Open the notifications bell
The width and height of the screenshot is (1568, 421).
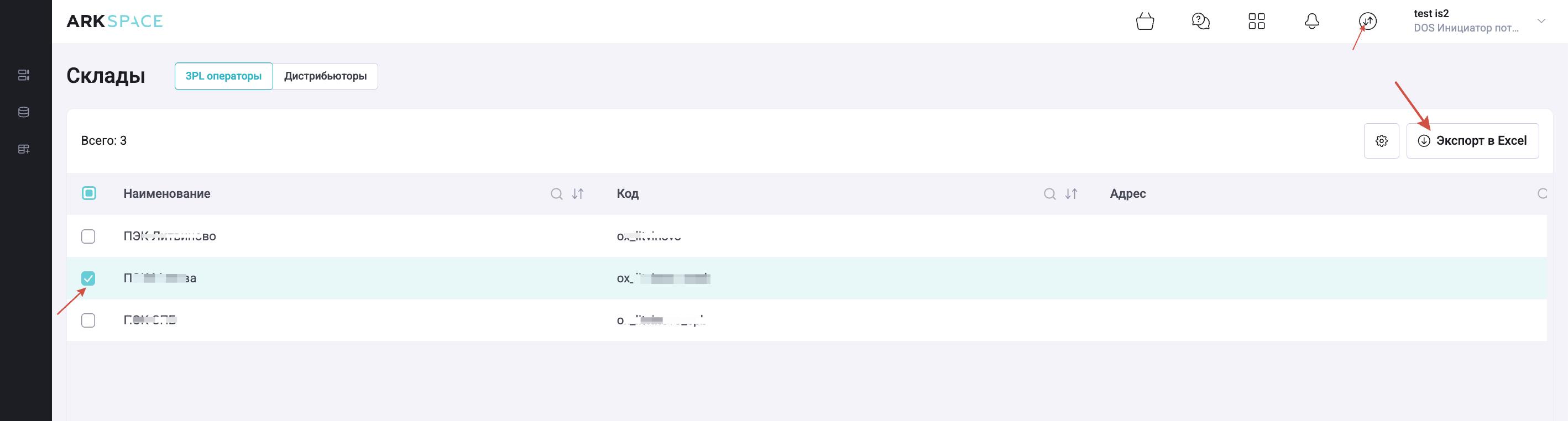pos(1312,22)
